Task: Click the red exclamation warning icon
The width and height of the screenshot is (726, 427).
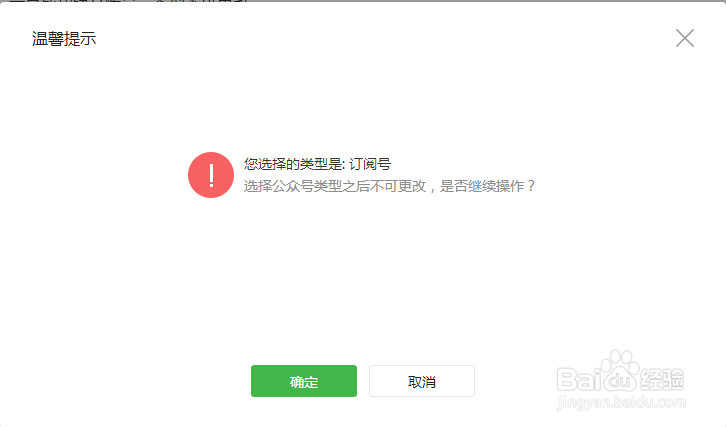Action: point(211,175)
